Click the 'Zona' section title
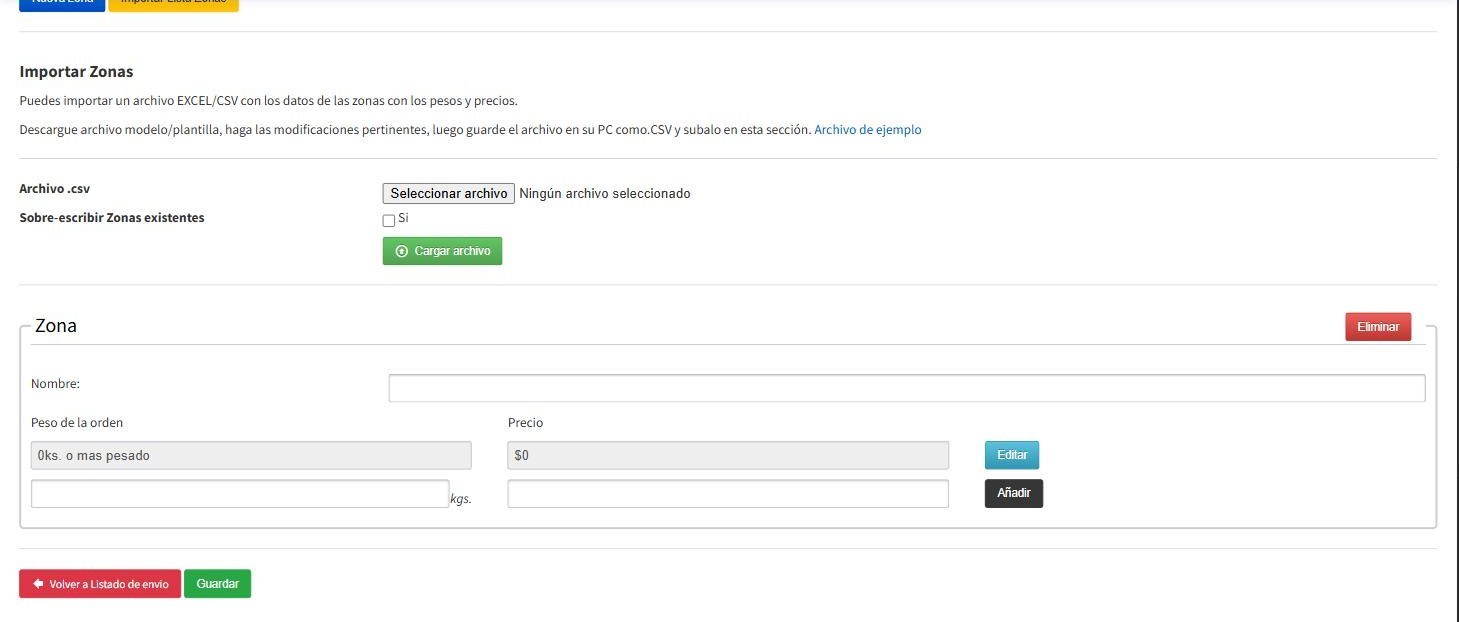Screen dimensions: 1459x622 pos(56,326)
